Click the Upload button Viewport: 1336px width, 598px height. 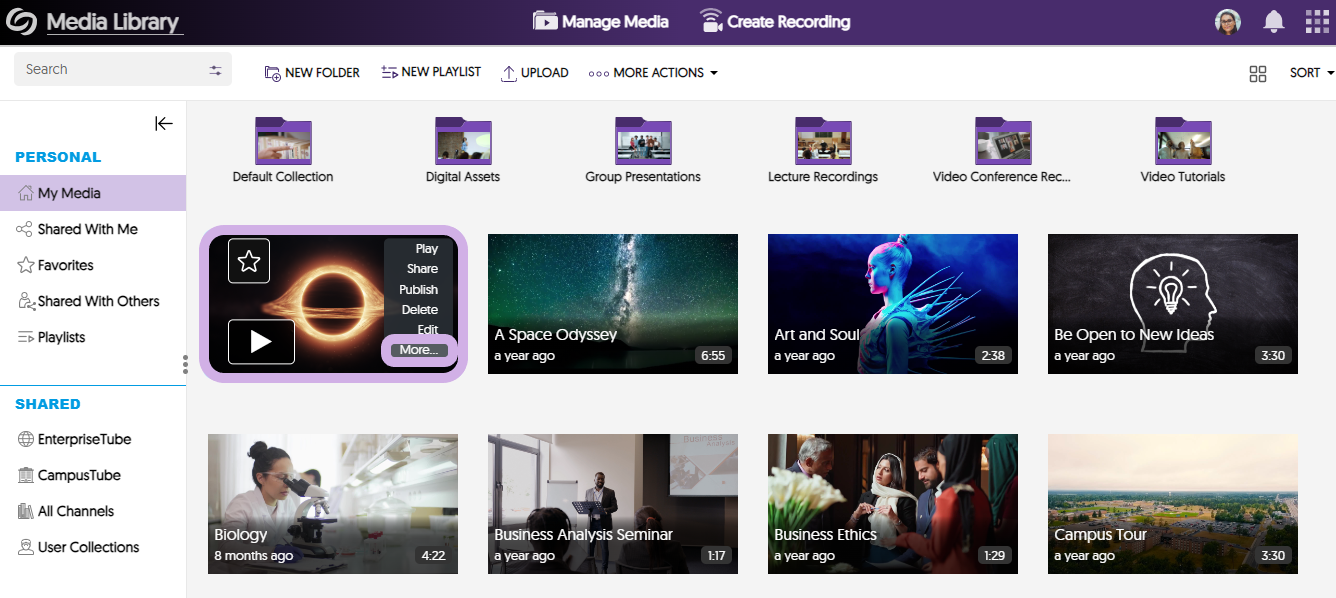click(x=535, y=73)
